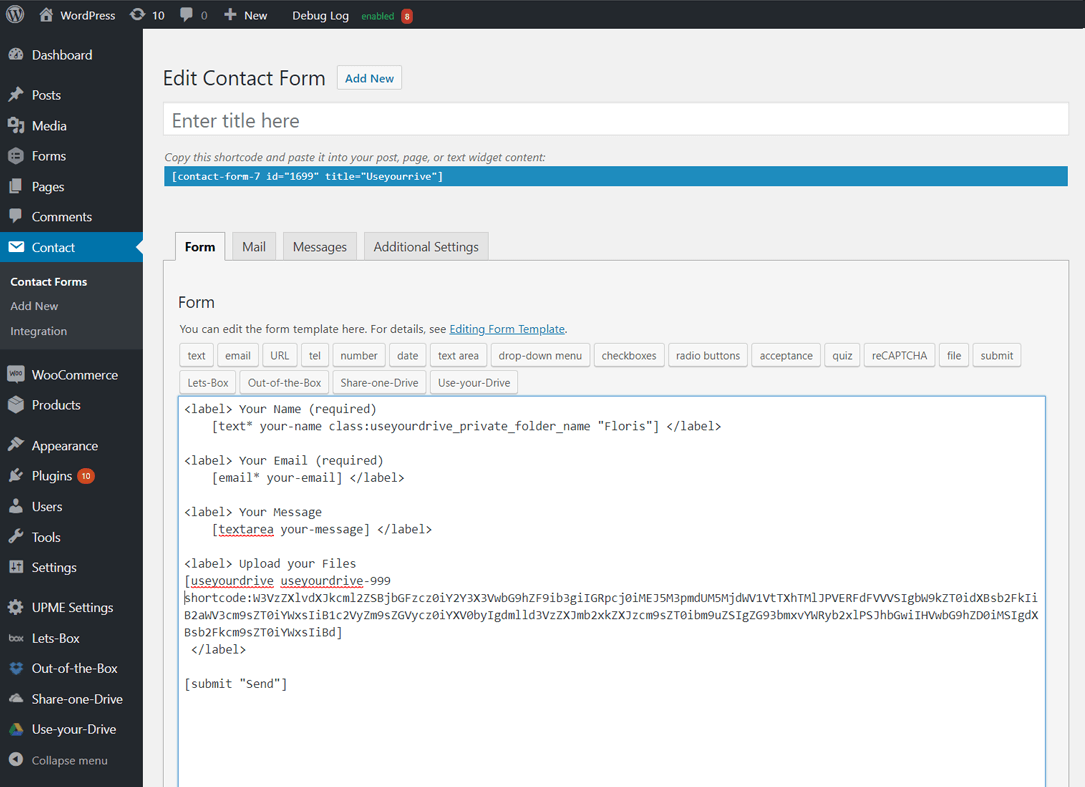Open the Messages tab

pyautogui.click(x=320, y=246)
